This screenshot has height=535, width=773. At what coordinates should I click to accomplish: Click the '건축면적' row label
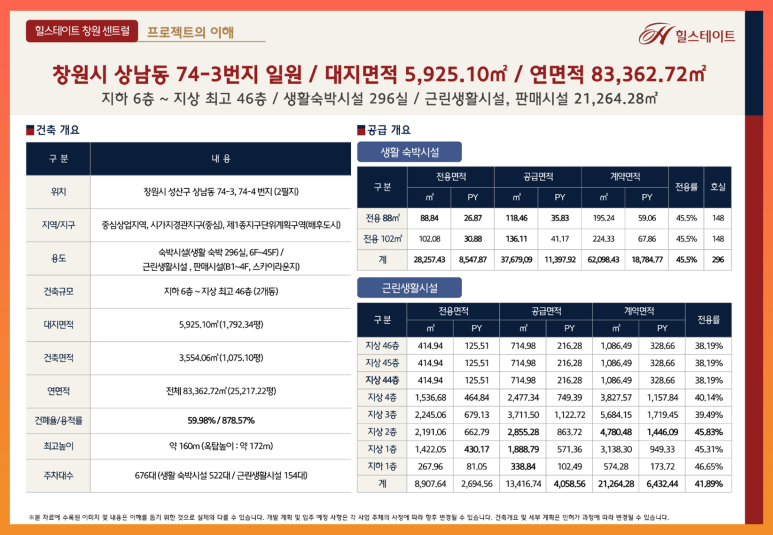pyautogui.click(x=58, y=357)
